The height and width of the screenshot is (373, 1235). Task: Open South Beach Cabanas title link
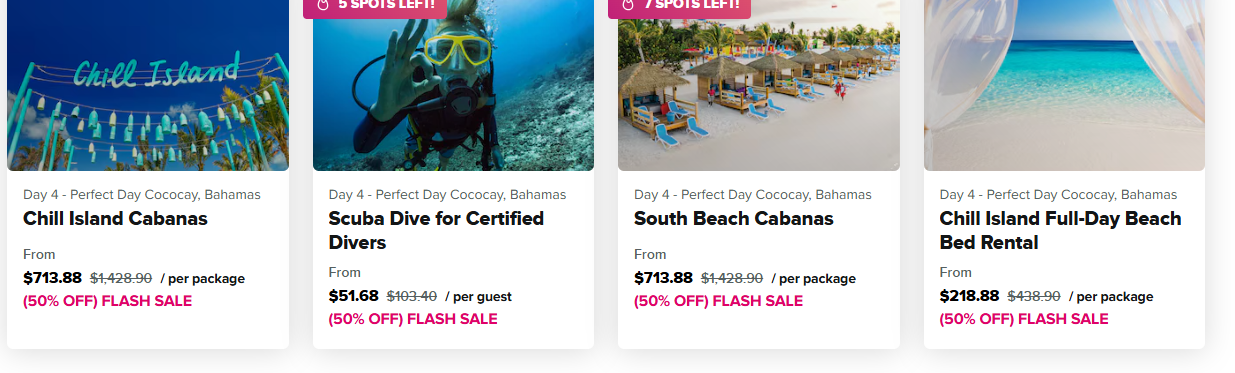click(x=733, y=218)
